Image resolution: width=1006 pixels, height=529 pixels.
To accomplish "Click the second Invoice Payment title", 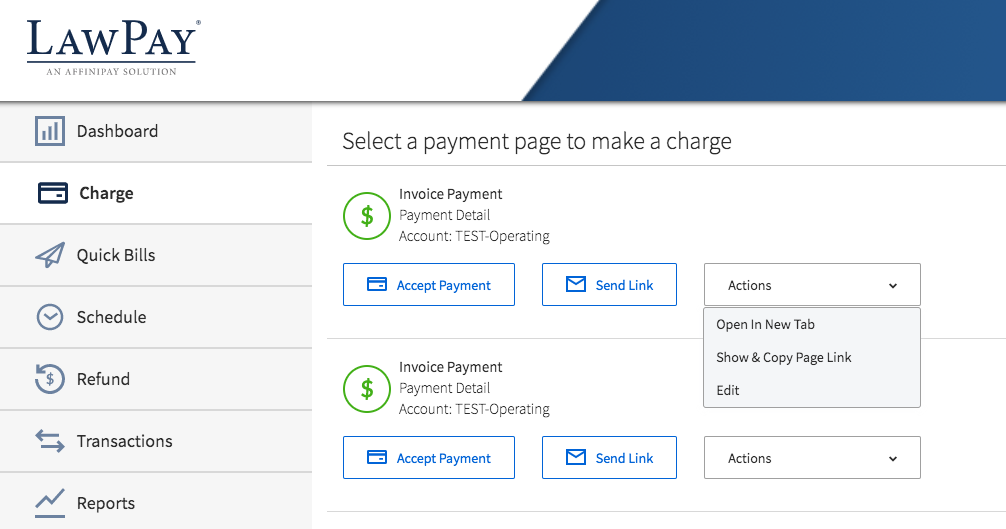I will tap(450, 367).
